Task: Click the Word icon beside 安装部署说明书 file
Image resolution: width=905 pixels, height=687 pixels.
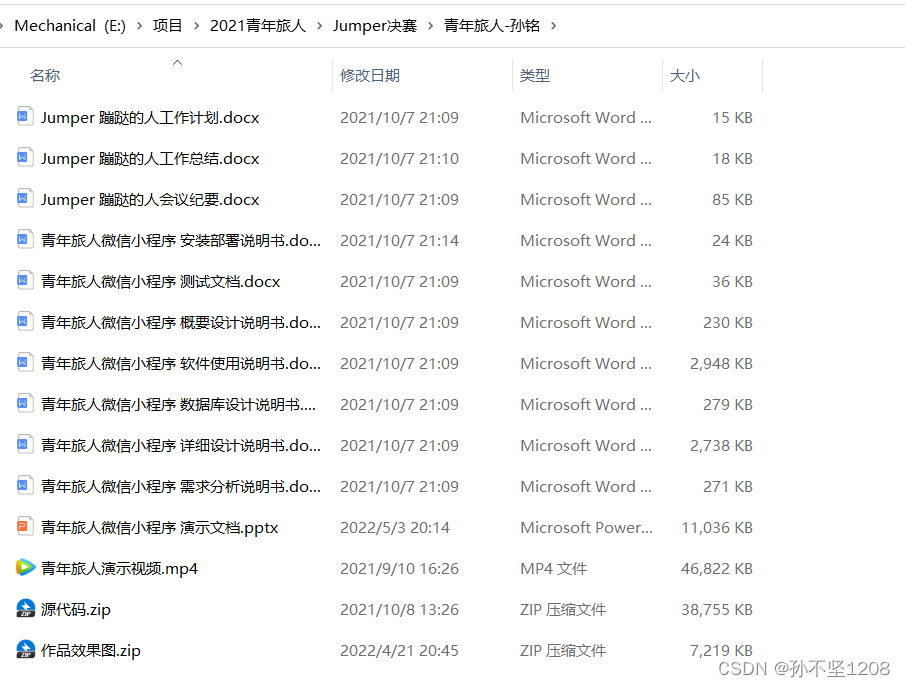Action: coord(24,239)
